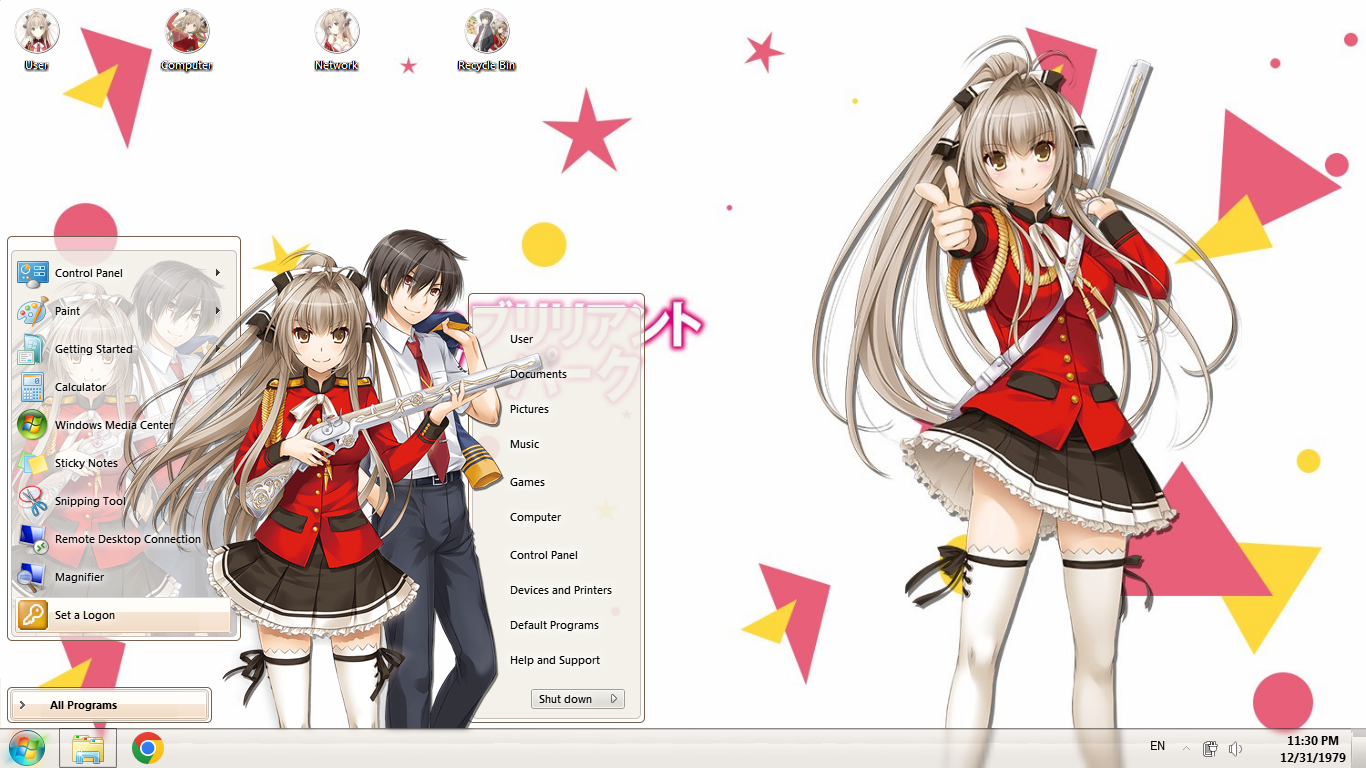Open Help and Support
The height and width of the screenshot is (768, 1366).
pyautogui.click(x=555, y=660)
